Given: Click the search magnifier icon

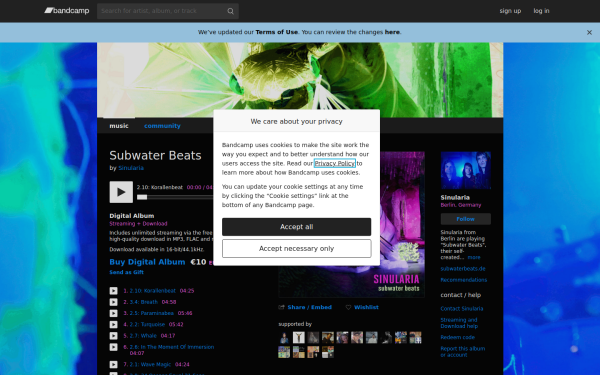Looking at the screenshot, I should (x=230, y=11).
